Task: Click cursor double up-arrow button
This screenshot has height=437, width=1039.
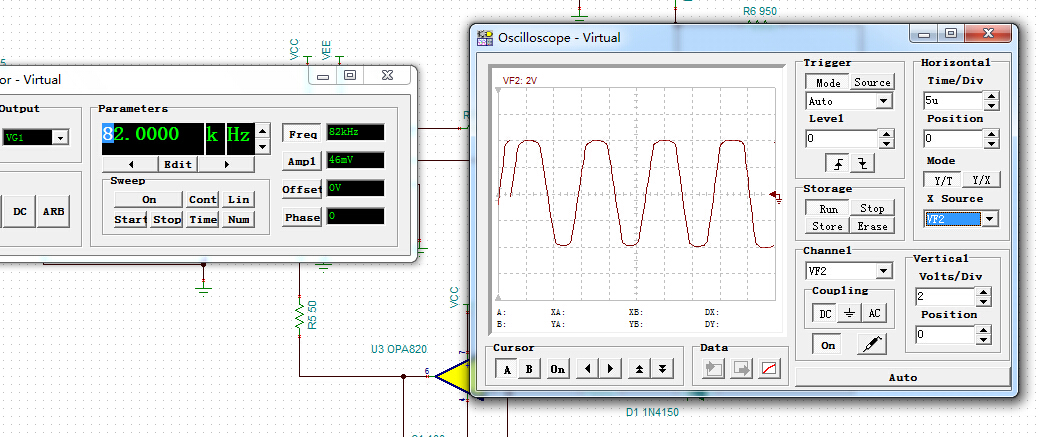Action: pos(638,369)
